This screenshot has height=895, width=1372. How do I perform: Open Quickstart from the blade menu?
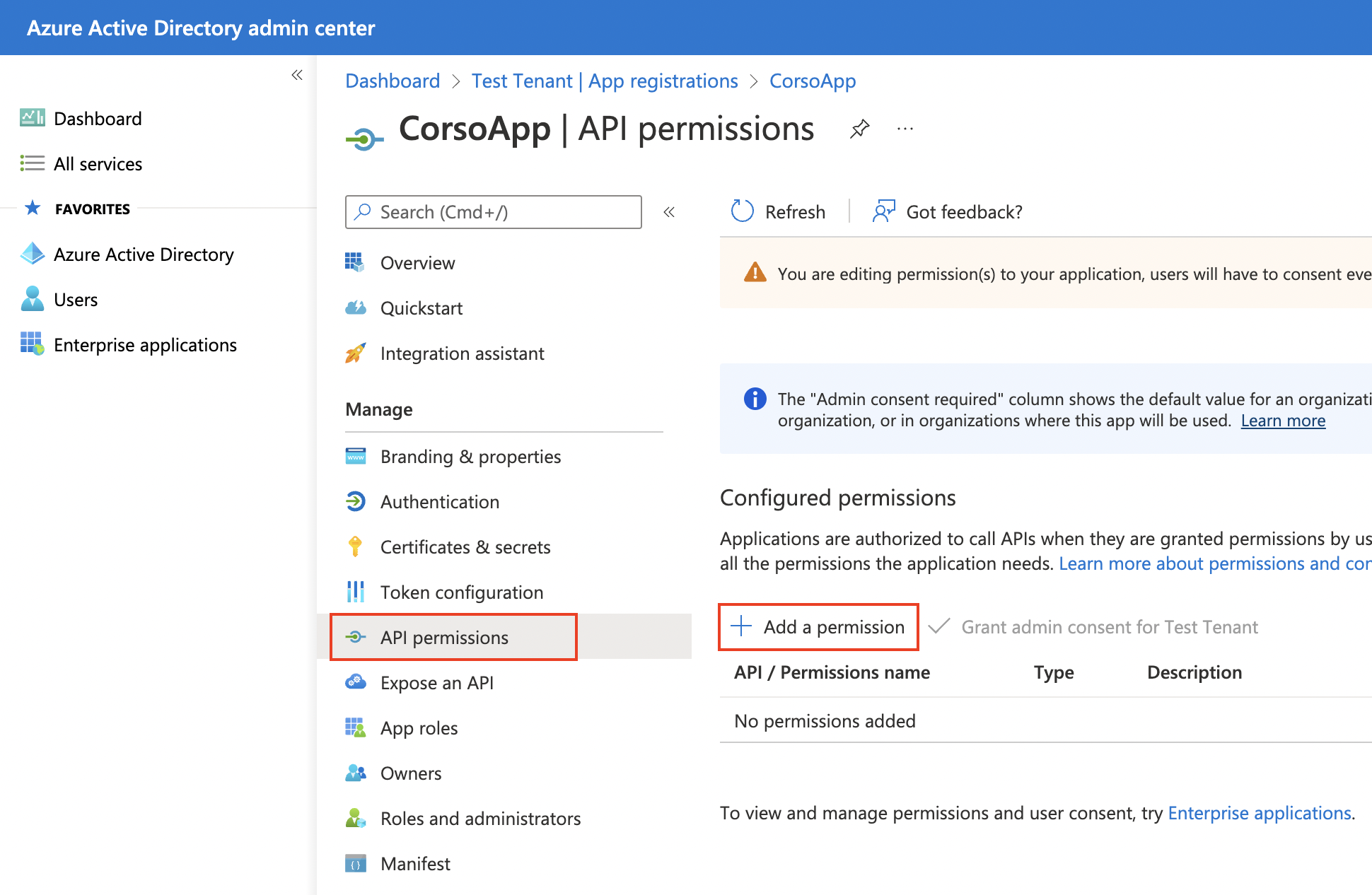422,308
